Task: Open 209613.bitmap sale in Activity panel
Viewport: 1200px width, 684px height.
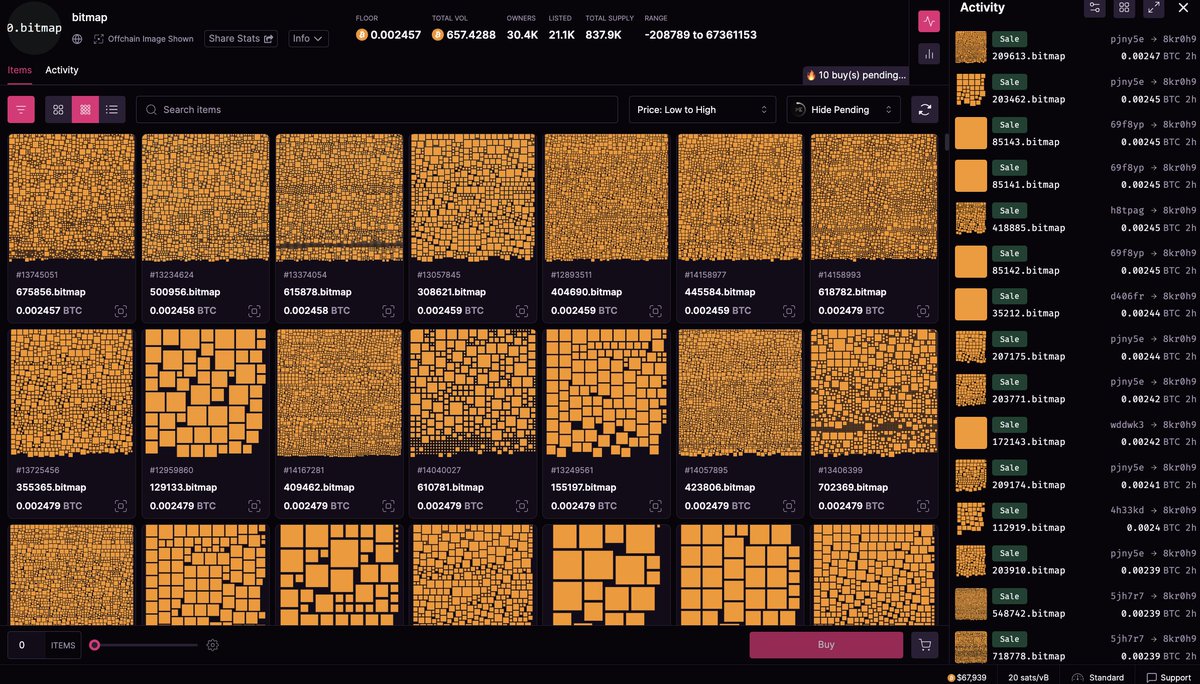Action: pyautogui.click(x=1075, y=47)
